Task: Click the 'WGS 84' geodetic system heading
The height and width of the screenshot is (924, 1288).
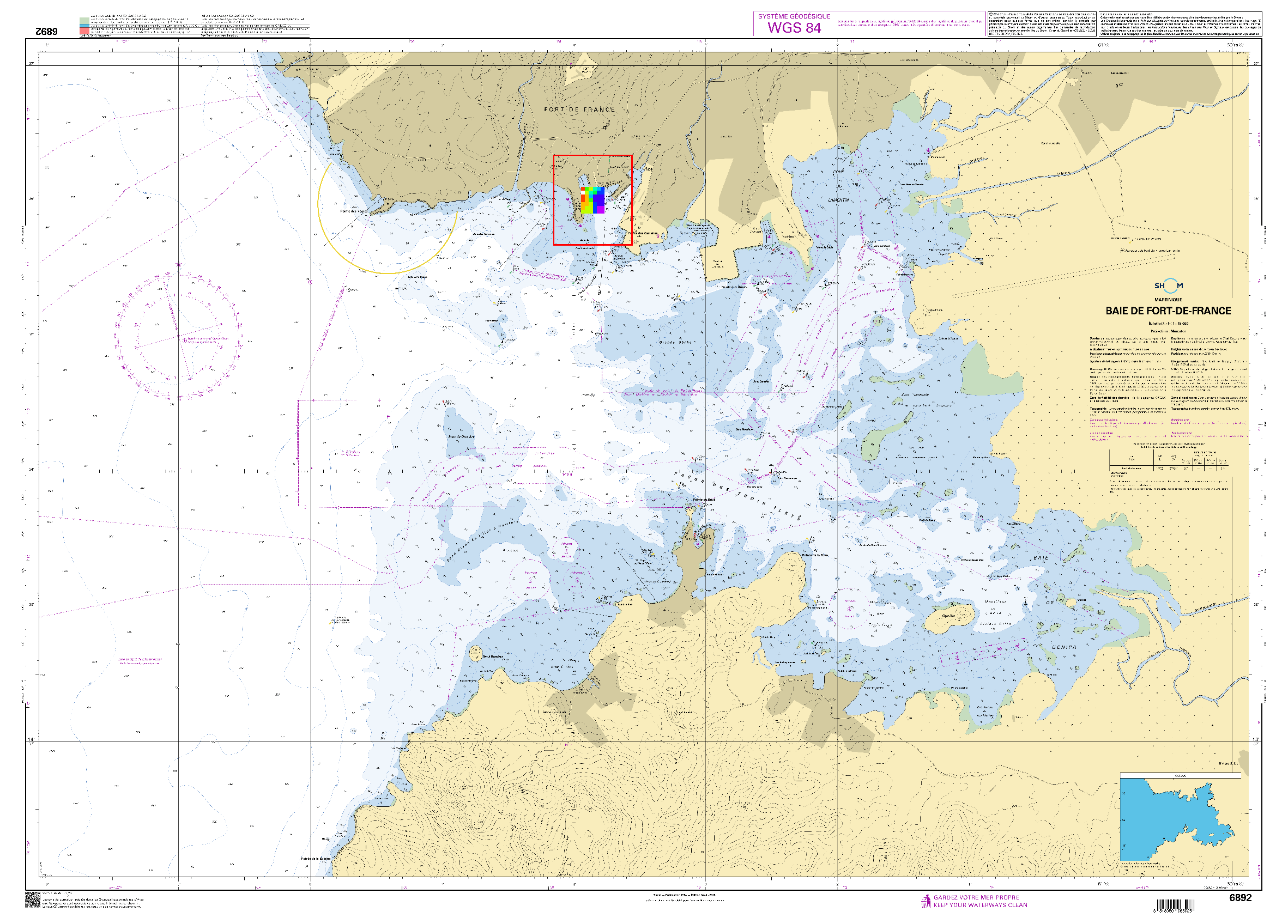Action: pyautogui.click(x=794, y=28)
